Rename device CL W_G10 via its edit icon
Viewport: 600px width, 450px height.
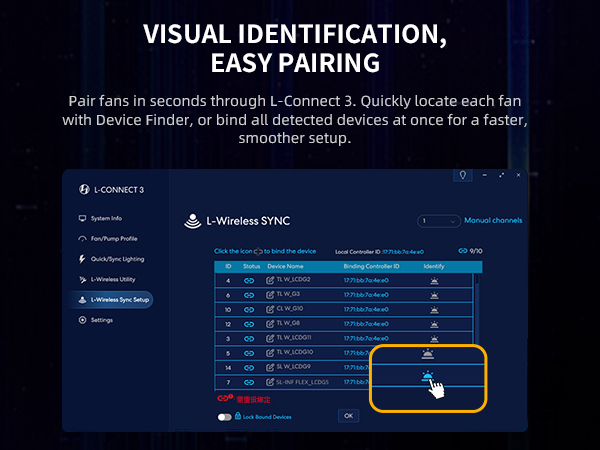point(270,309)
